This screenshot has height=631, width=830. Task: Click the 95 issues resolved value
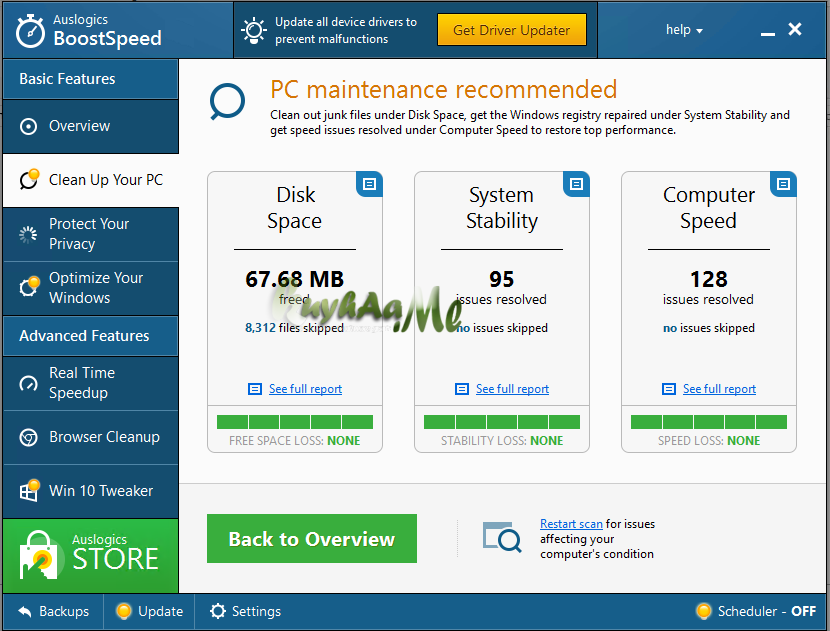tap(501, 280)
